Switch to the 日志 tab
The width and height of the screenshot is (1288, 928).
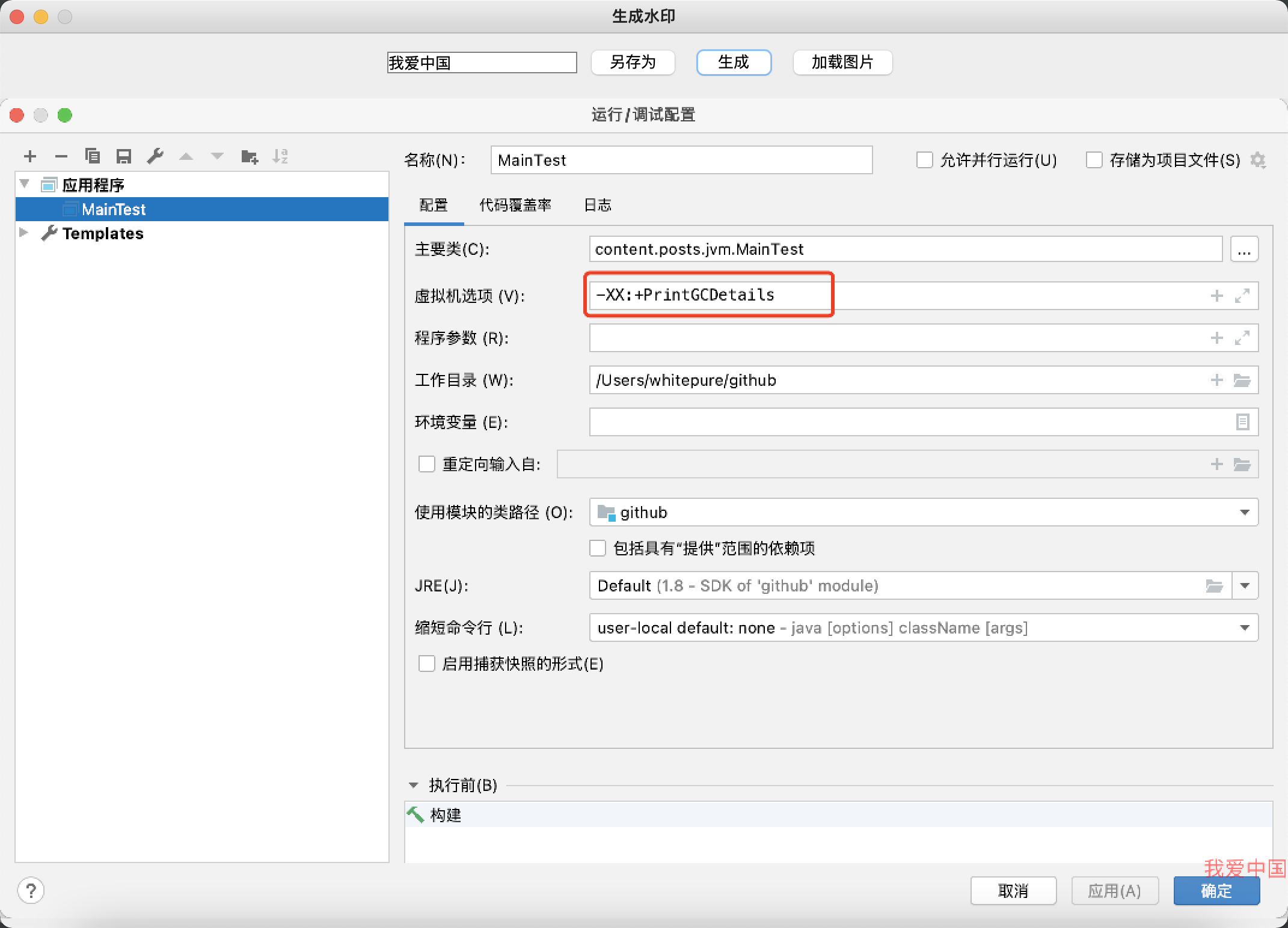(x=597, y=206)
